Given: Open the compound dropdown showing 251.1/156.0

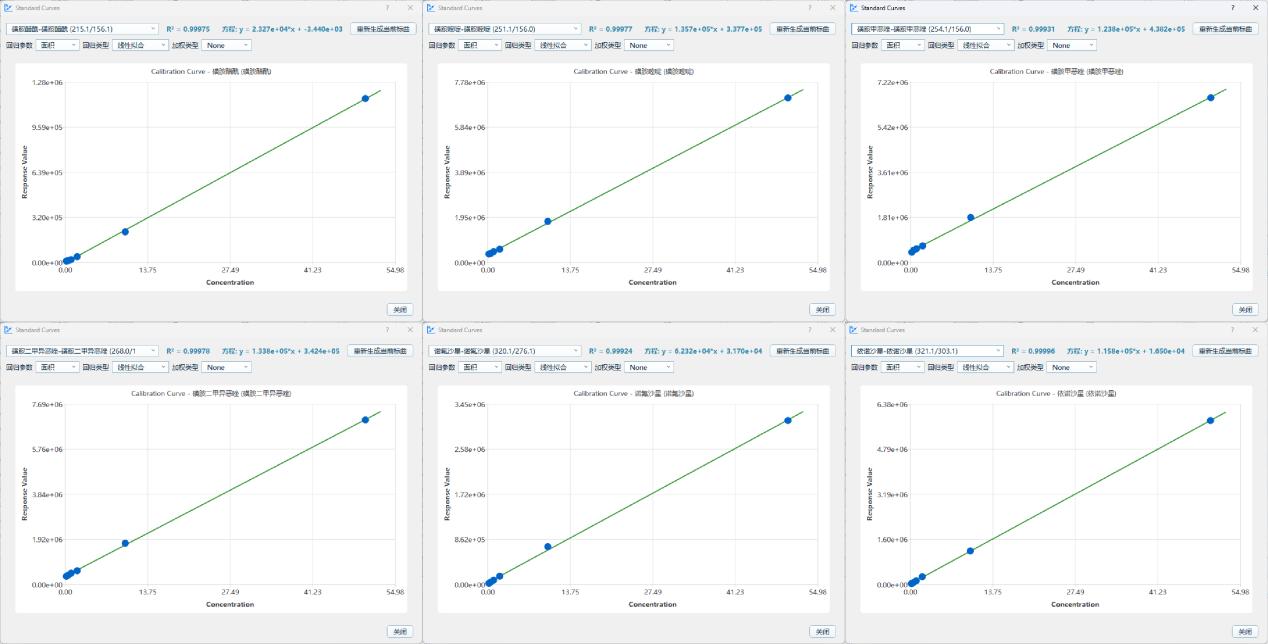Looking at the screenshot, I should point(505,29).
